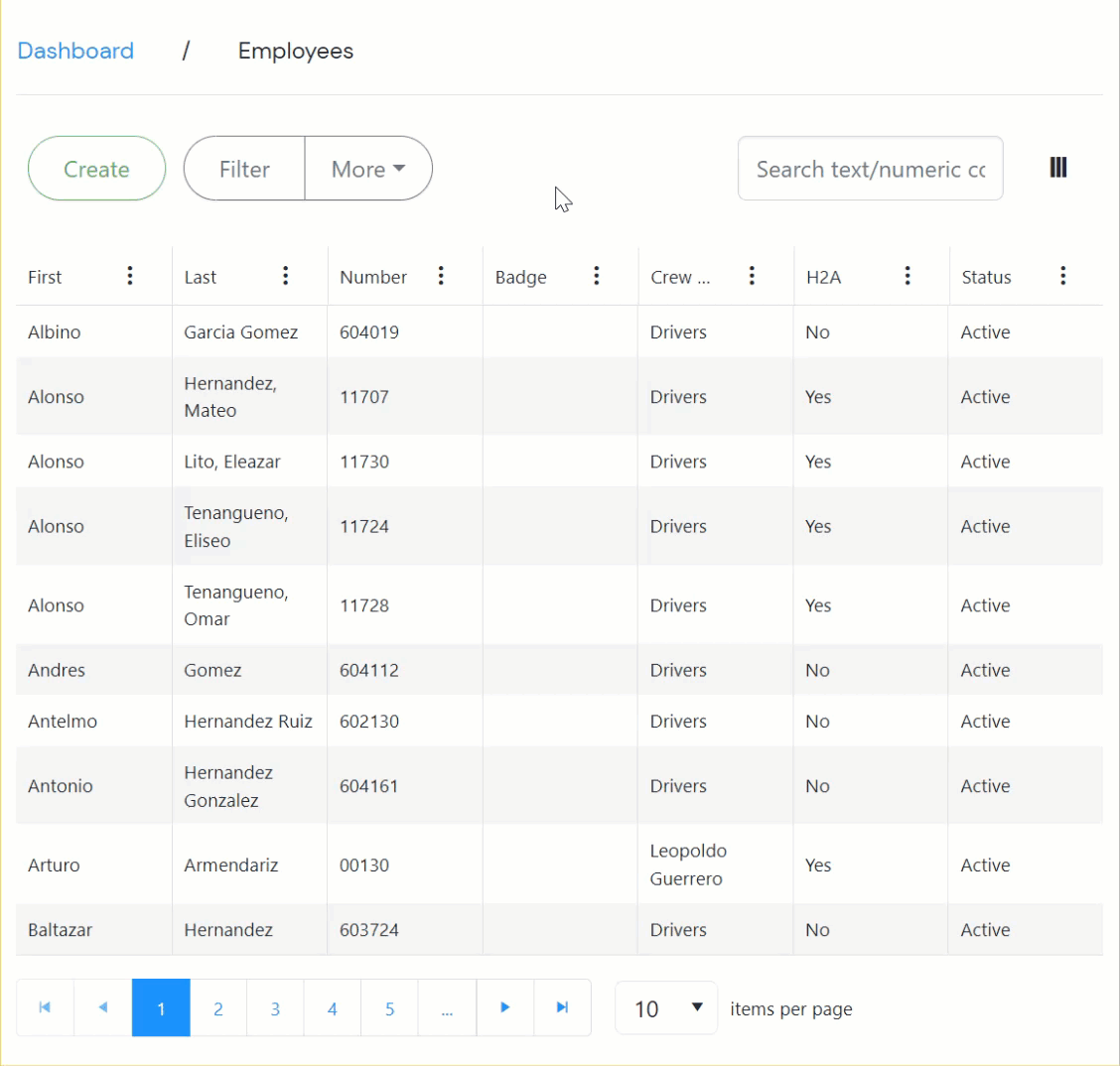Navigate to the Dashboard breadcrumb link
Image resolution: width=1120 pixels, height=1066 pixels.
[x=75, y=51]
